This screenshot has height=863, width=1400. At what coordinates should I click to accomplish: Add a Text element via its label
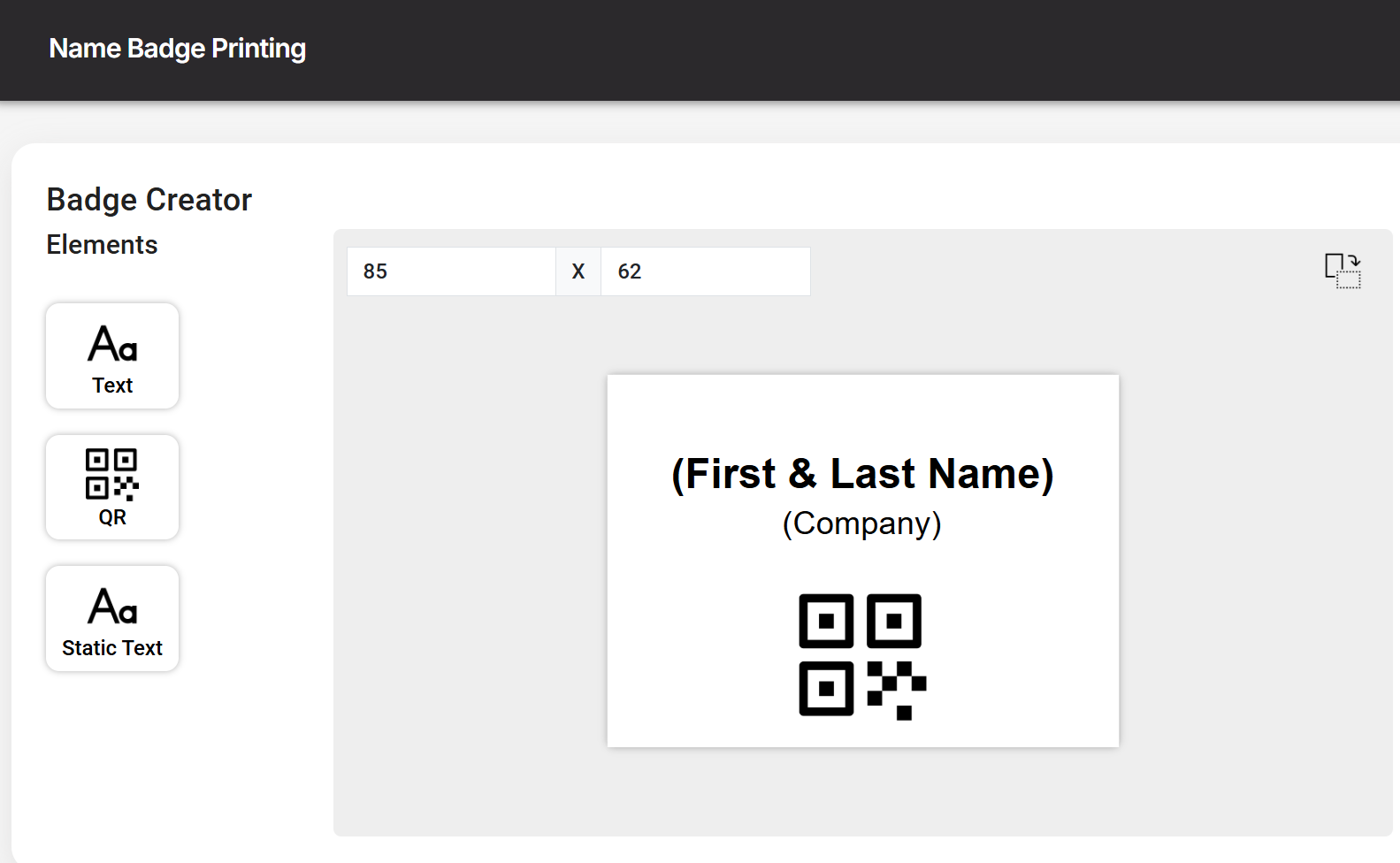(112, 386)
